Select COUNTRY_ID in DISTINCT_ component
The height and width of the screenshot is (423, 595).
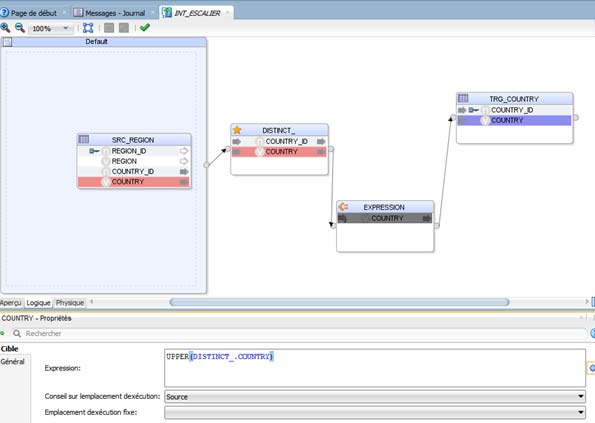[x=279, y=142]
